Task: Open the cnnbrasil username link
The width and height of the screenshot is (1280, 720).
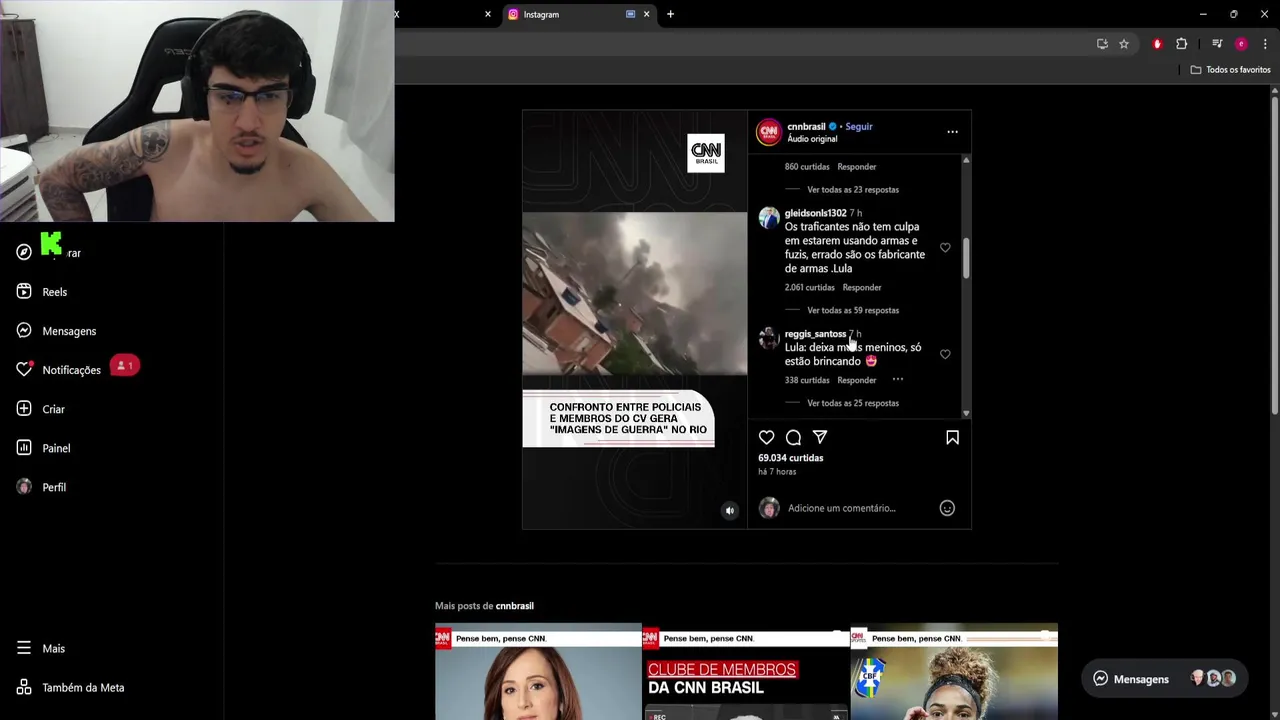Action: coord(806,127)
